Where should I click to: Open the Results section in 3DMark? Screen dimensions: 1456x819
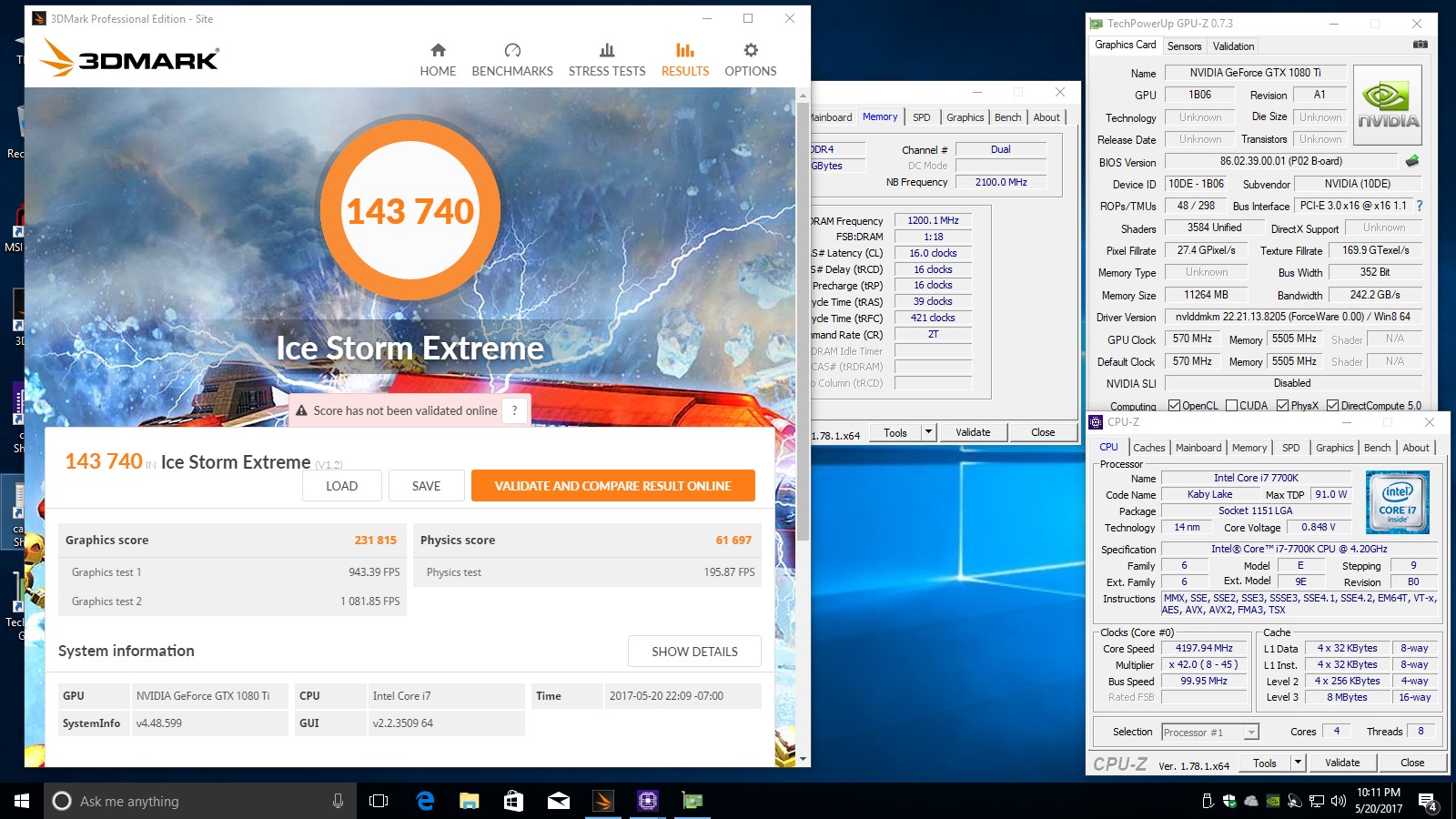pyautogui.click(x=685, y=60)
